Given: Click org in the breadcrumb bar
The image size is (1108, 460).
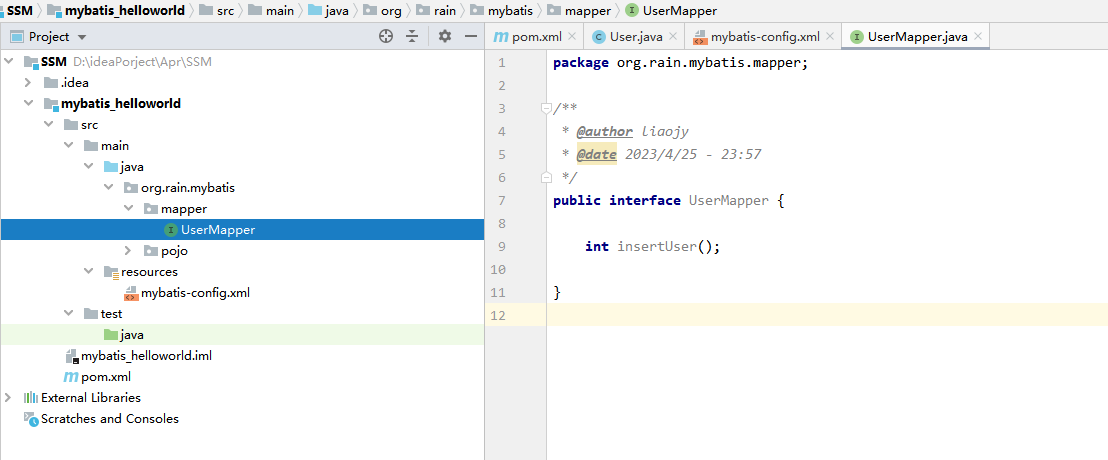Looking at the screenshot, I should click(x=391, y=11).
